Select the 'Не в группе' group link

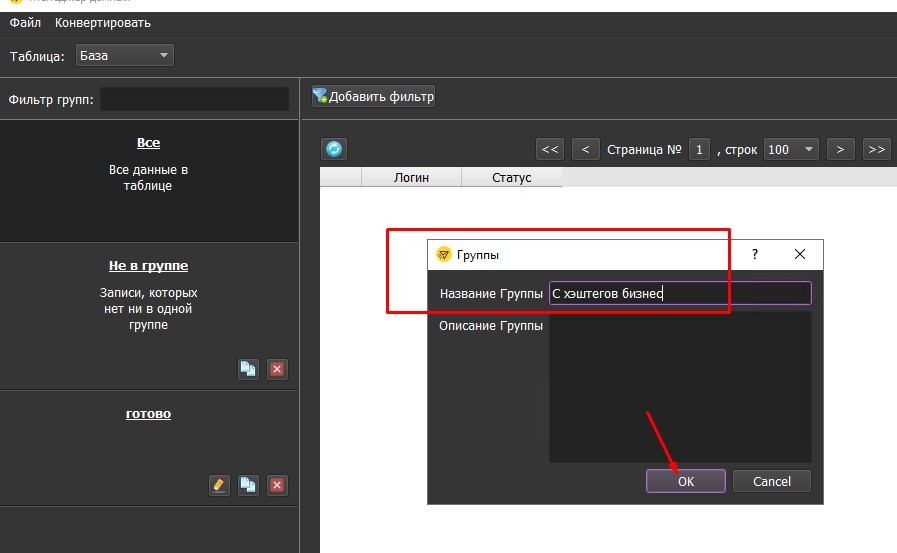[x=148, y=266]
